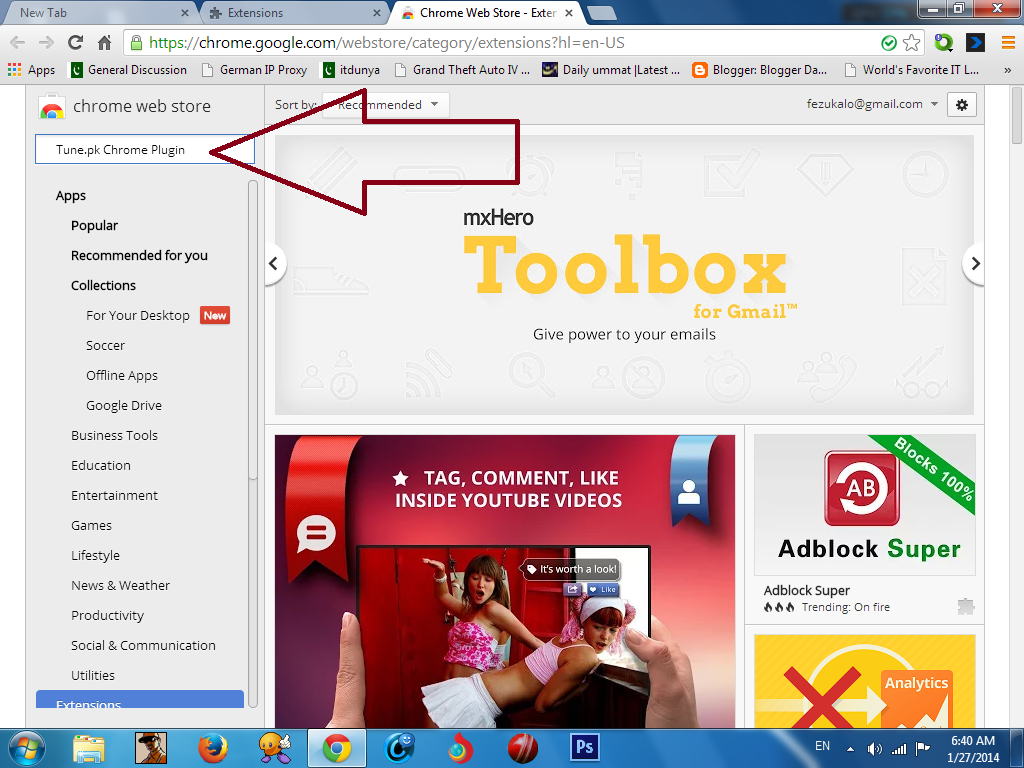Choose the Education category
This screenshot has width=1024, height=768.
(x=101, y=466)
